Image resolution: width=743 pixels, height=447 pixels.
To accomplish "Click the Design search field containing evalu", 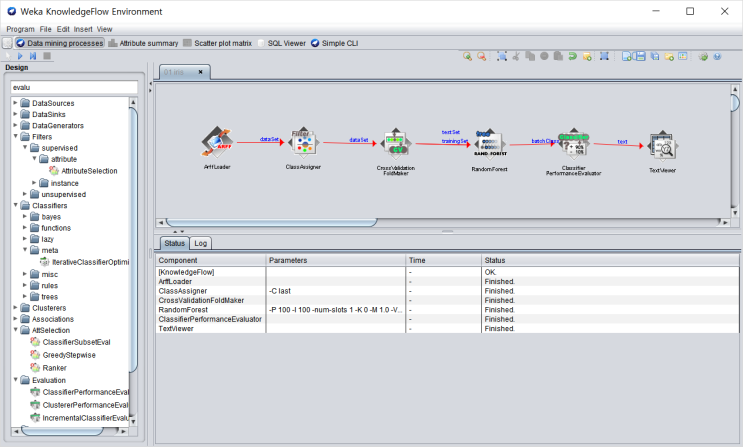I will coord(74,87).
